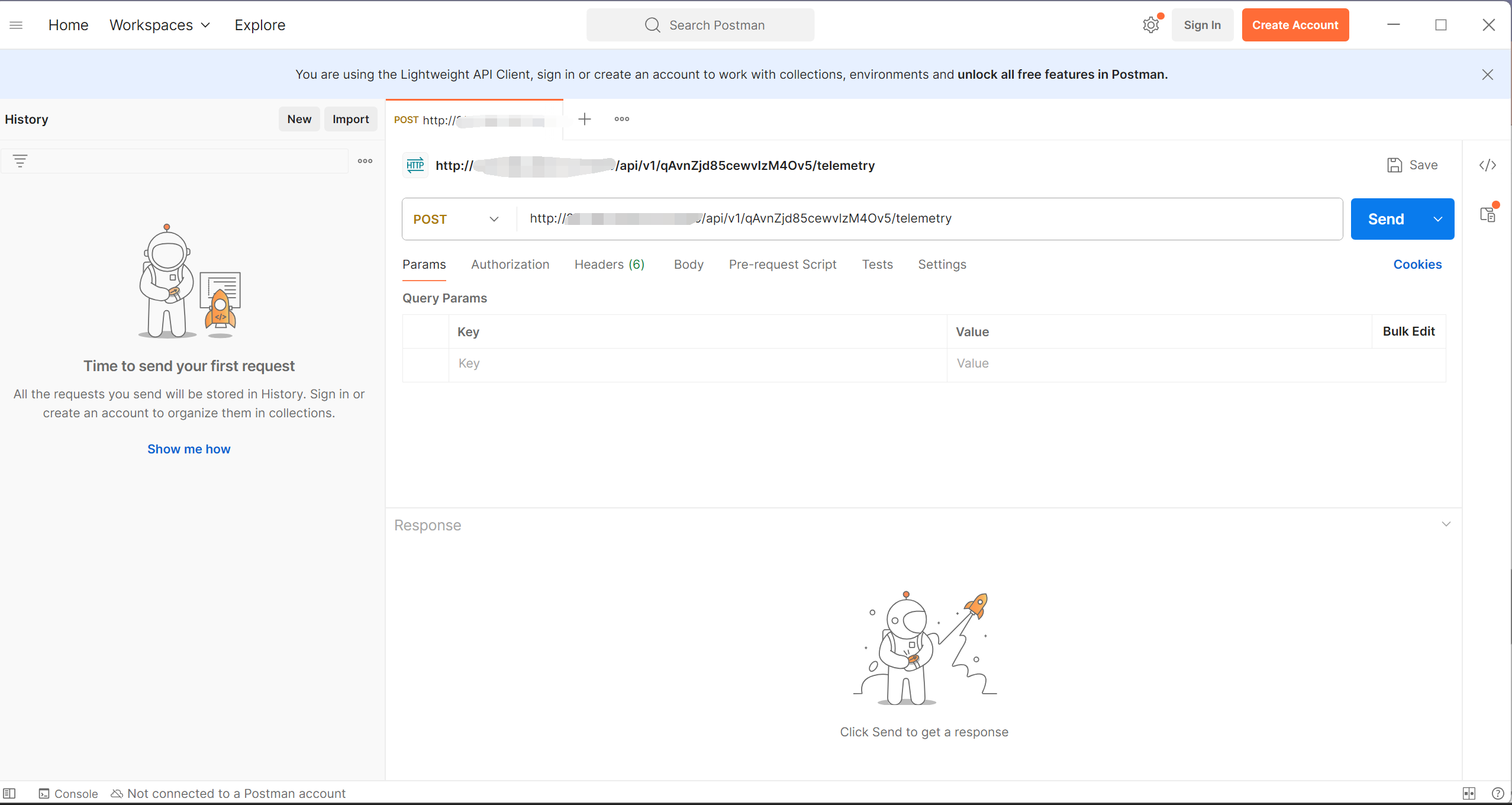Click the history filter icon
1512x805 pixels.
(x=20, y=161)
